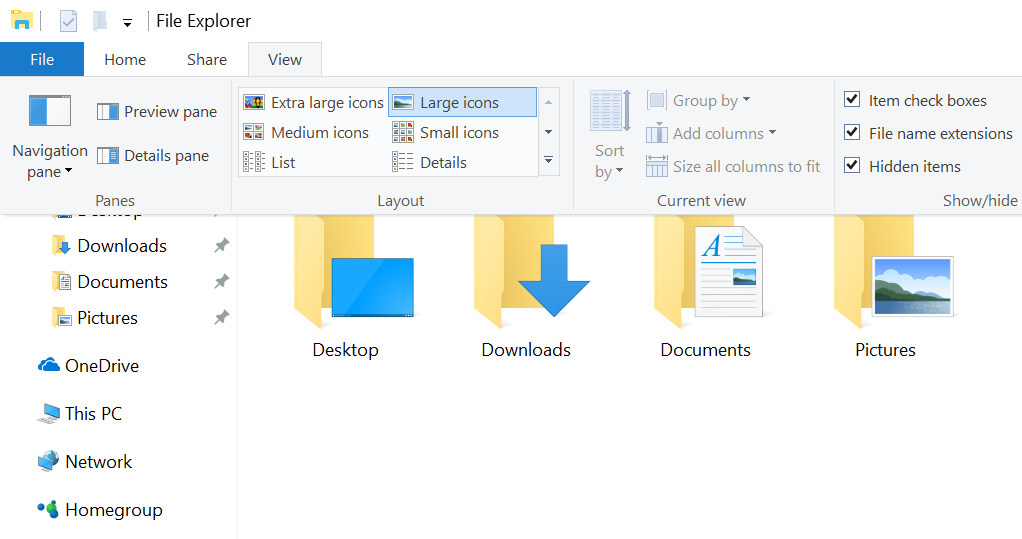Open the File tab
The image size is (1022, 539).
tap(42, 59)
